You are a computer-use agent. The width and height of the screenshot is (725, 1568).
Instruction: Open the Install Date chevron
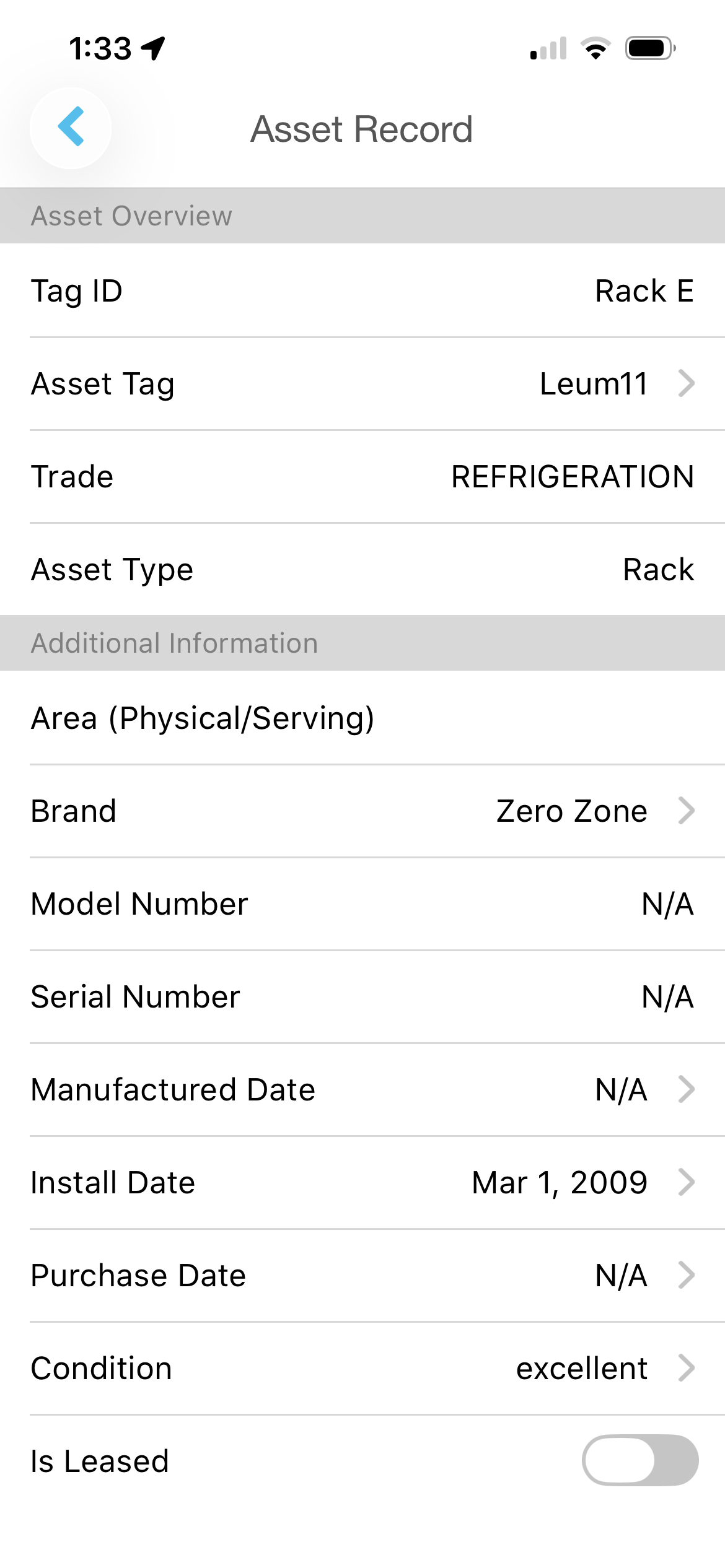[686, 1182]
